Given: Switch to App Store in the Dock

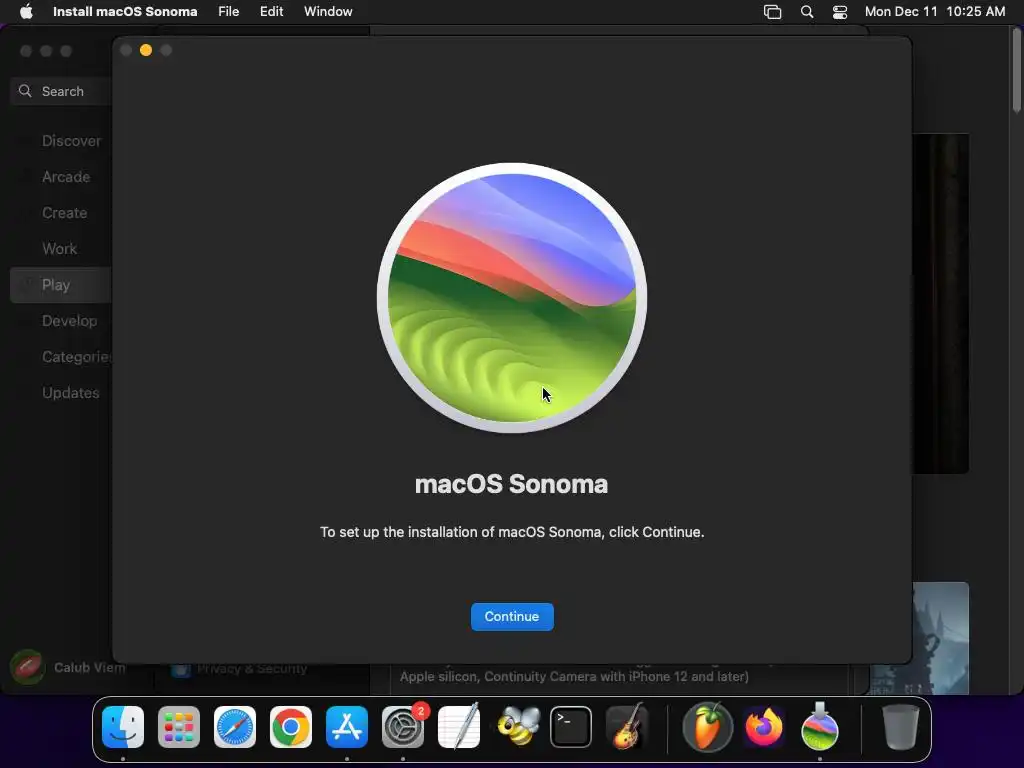Looking at the screenshot, I should coord(347,727).
